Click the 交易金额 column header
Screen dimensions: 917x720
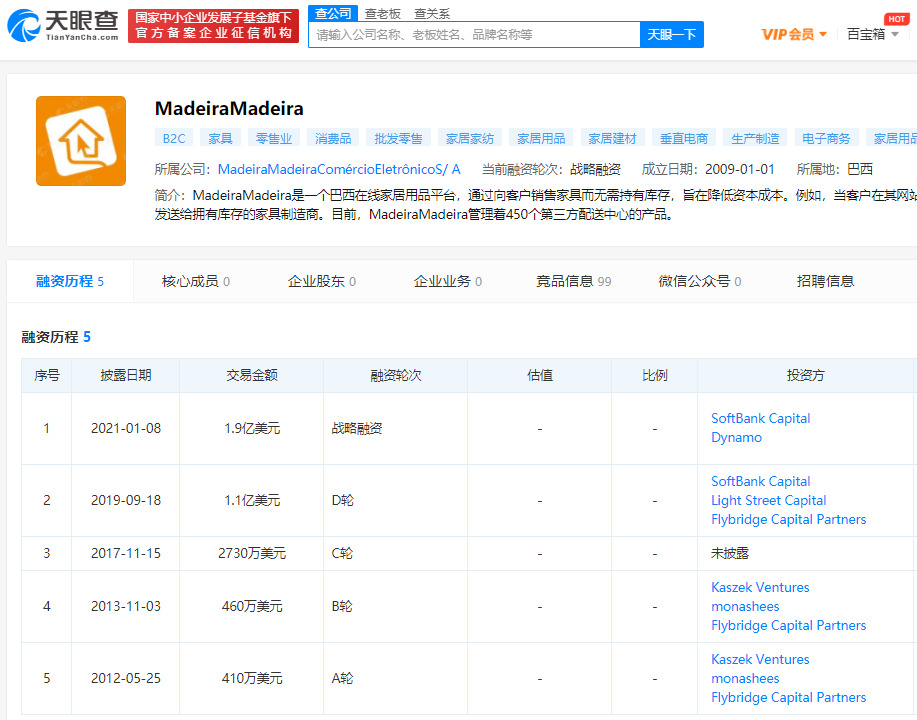pos(251,375)
